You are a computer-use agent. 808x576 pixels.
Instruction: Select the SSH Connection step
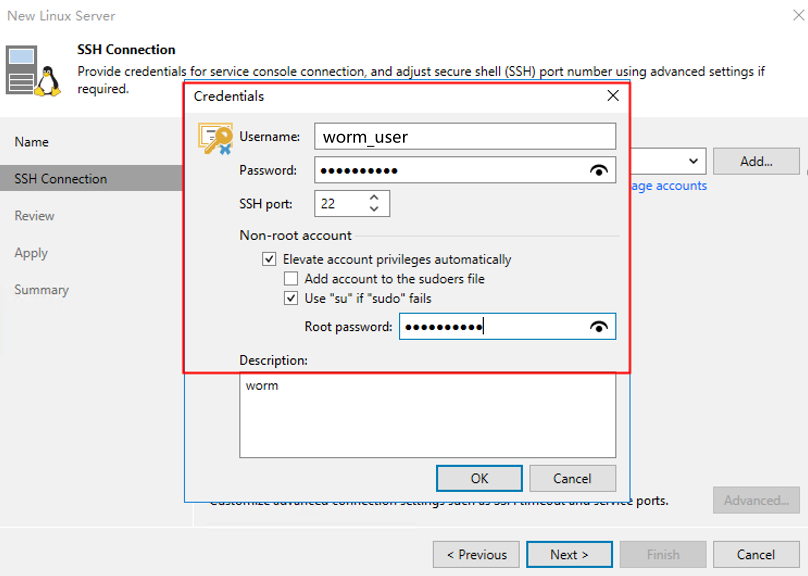click(x=61, y=179)
